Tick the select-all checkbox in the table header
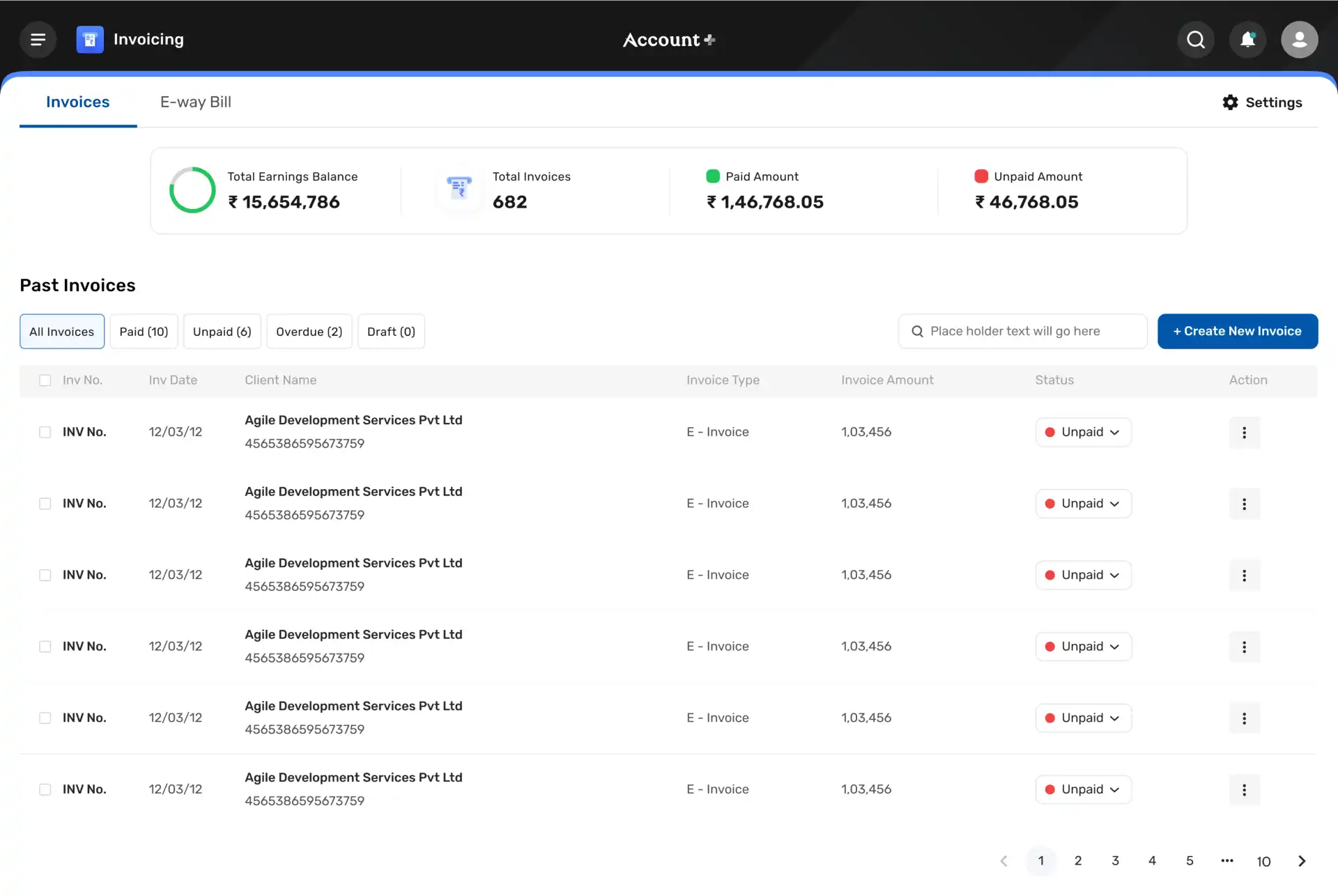 point(45,380)
